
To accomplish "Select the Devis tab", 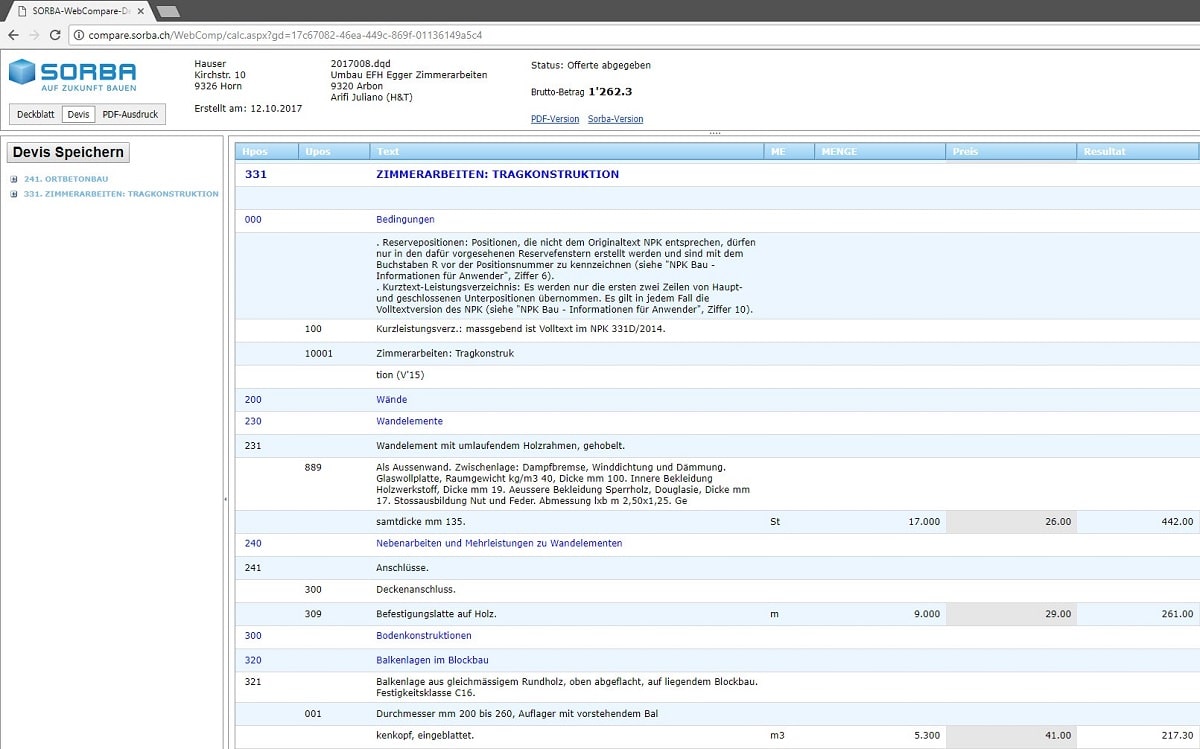I will click(78, 115).
